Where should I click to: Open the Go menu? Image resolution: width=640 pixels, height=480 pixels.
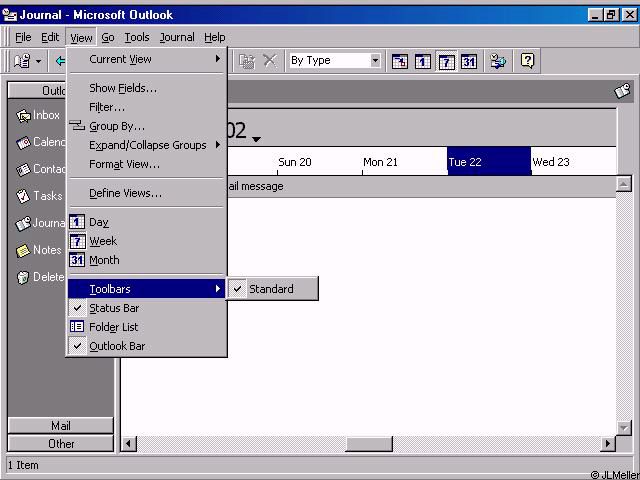tap(108, 38)
